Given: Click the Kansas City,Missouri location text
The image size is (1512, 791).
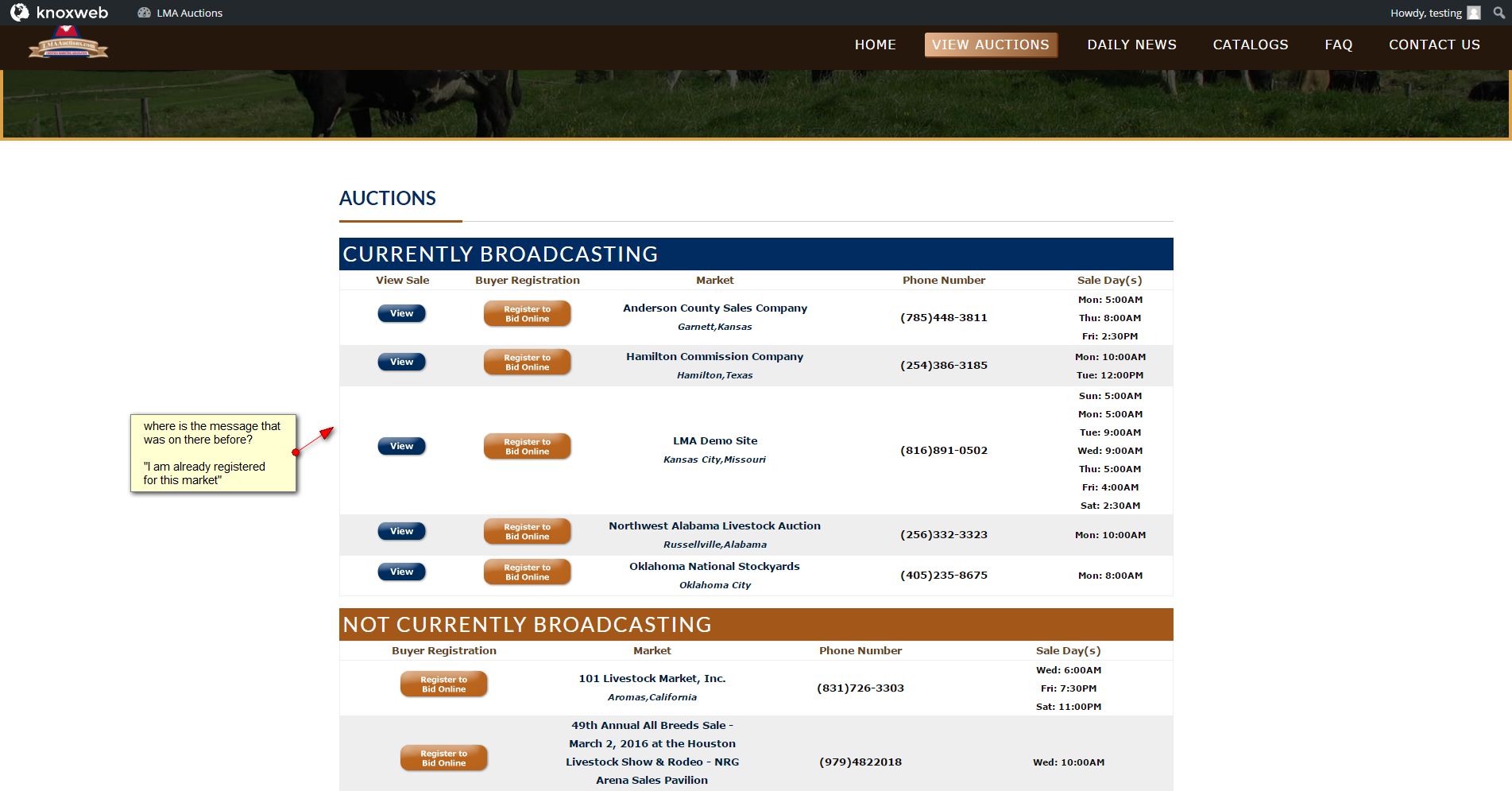Looking at the screenshot, I should coord(715,460).
